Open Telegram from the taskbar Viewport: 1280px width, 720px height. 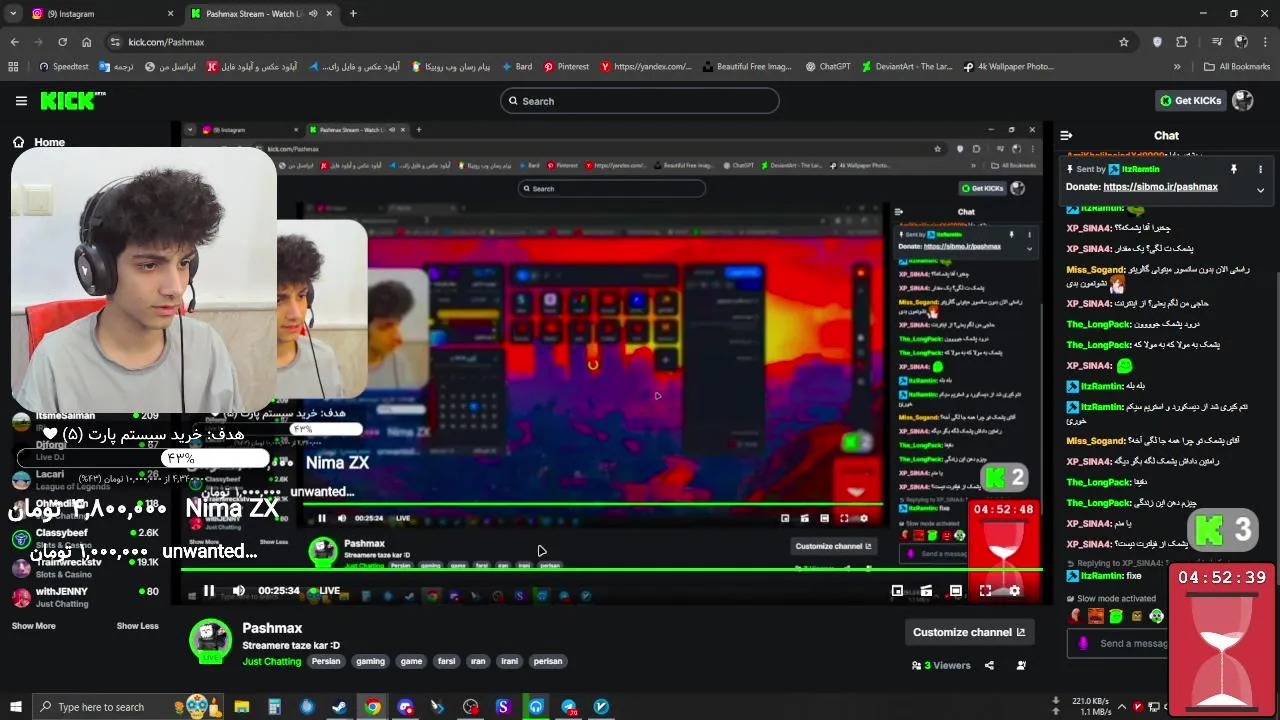(569, 707)
